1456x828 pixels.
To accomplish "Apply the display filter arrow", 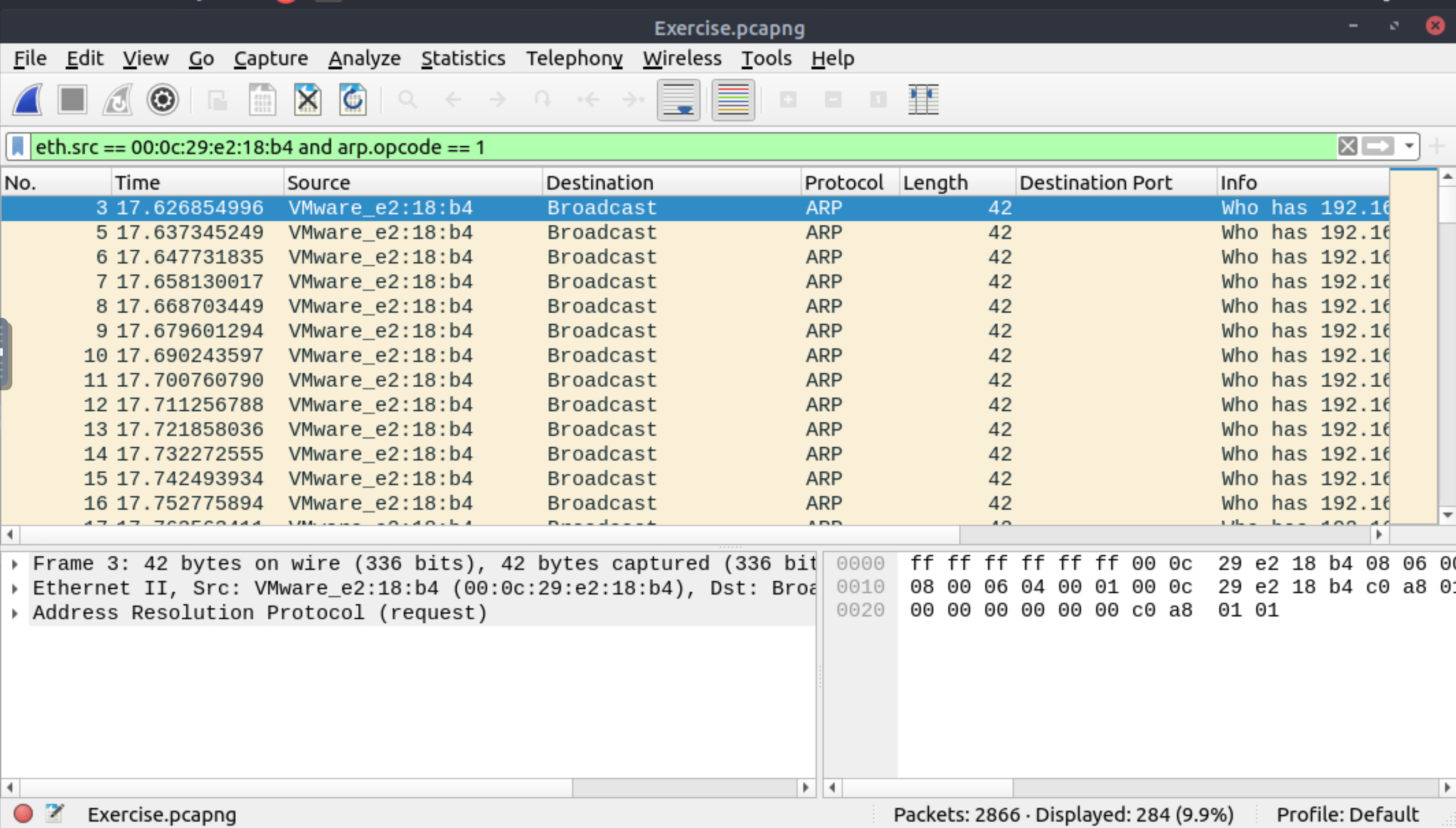I will tap(1378, 147).
